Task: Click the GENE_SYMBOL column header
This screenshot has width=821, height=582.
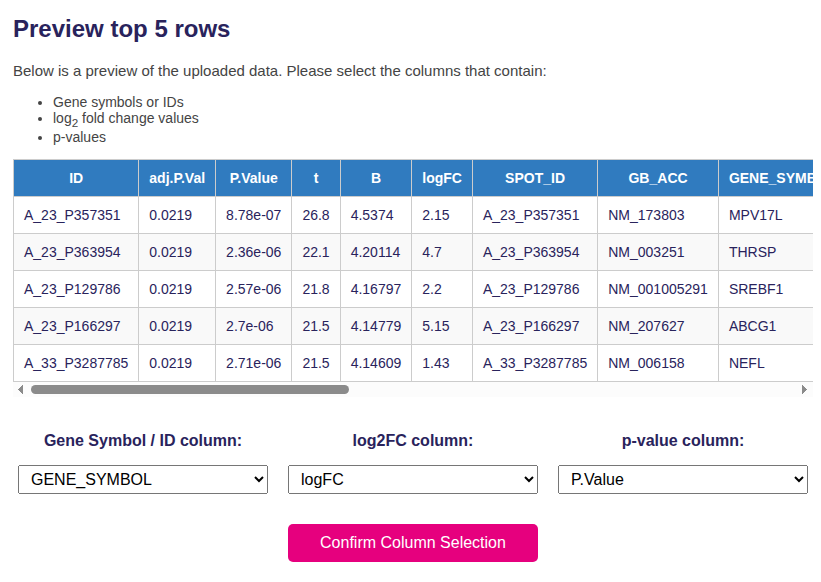Action: [x=766, y=178]
